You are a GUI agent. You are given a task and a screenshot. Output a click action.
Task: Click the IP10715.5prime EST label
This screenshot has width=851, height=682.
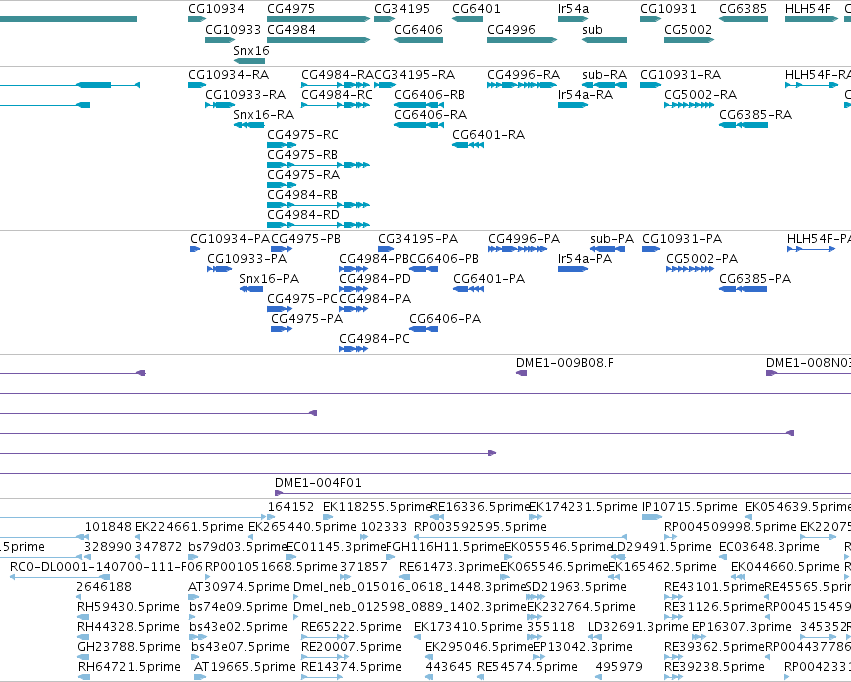[x=689, y=507]
